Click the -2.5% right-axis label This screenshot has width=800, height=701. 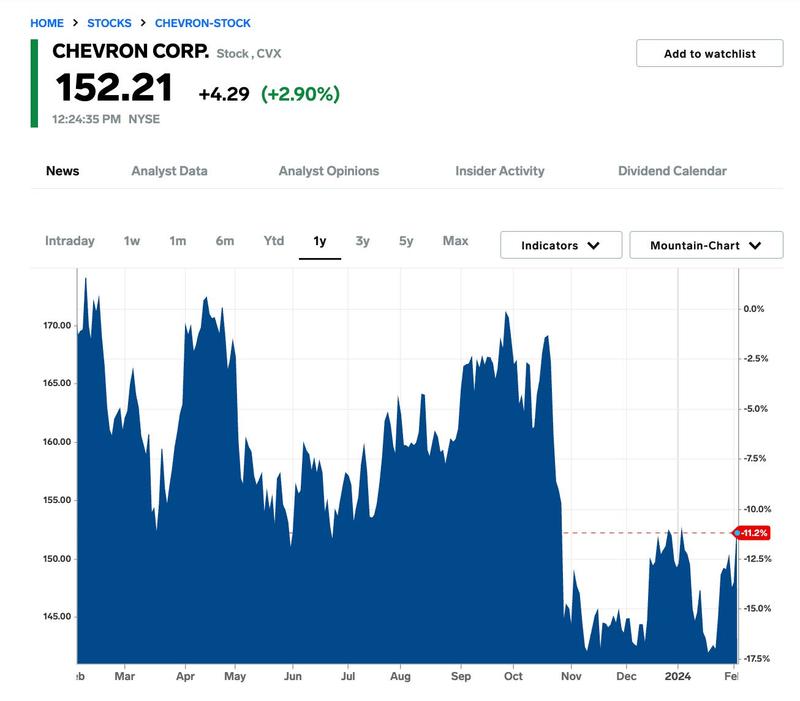tap(755, 359)
